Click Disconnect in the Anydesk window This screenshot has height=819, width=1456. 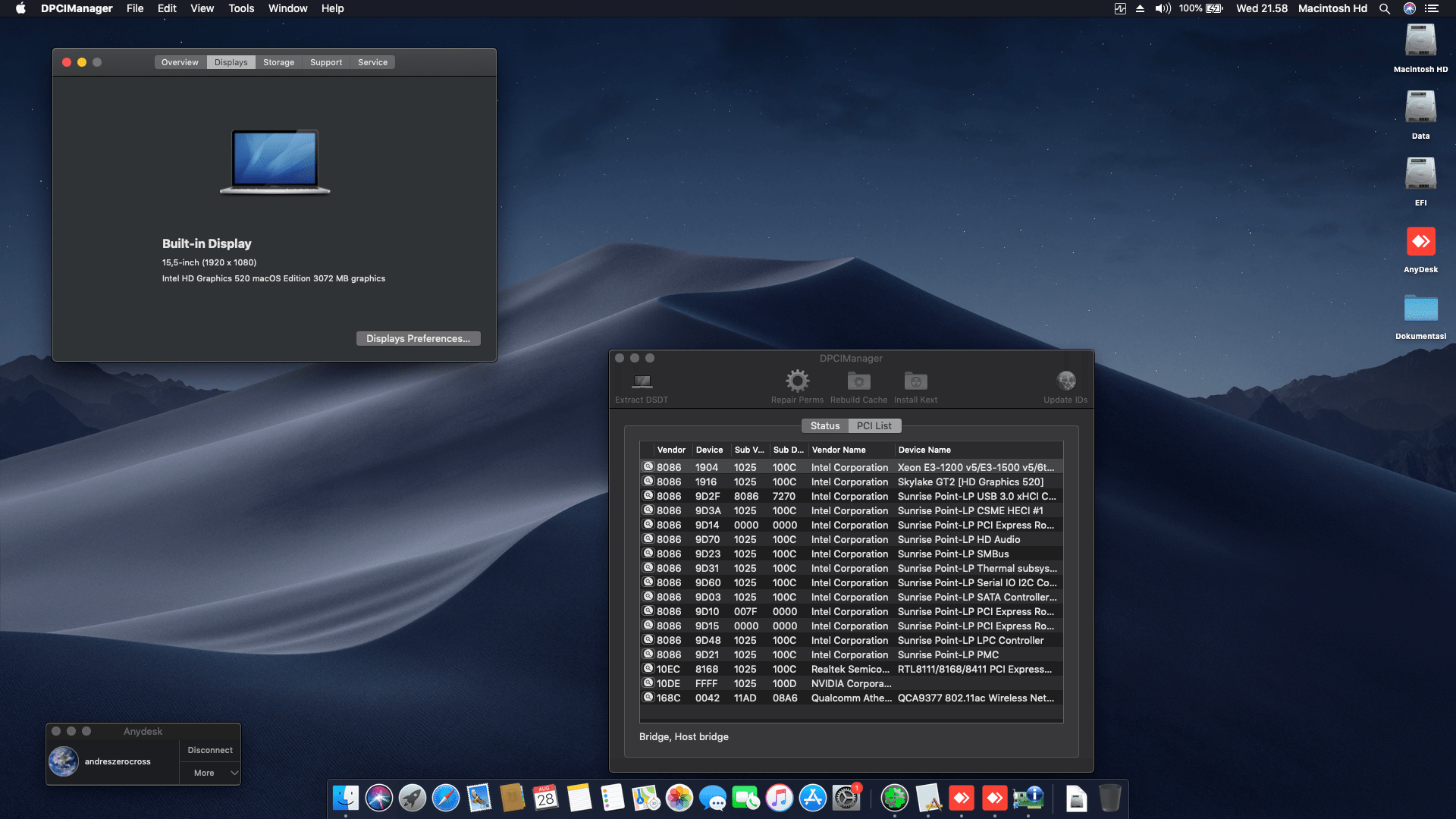210,750
